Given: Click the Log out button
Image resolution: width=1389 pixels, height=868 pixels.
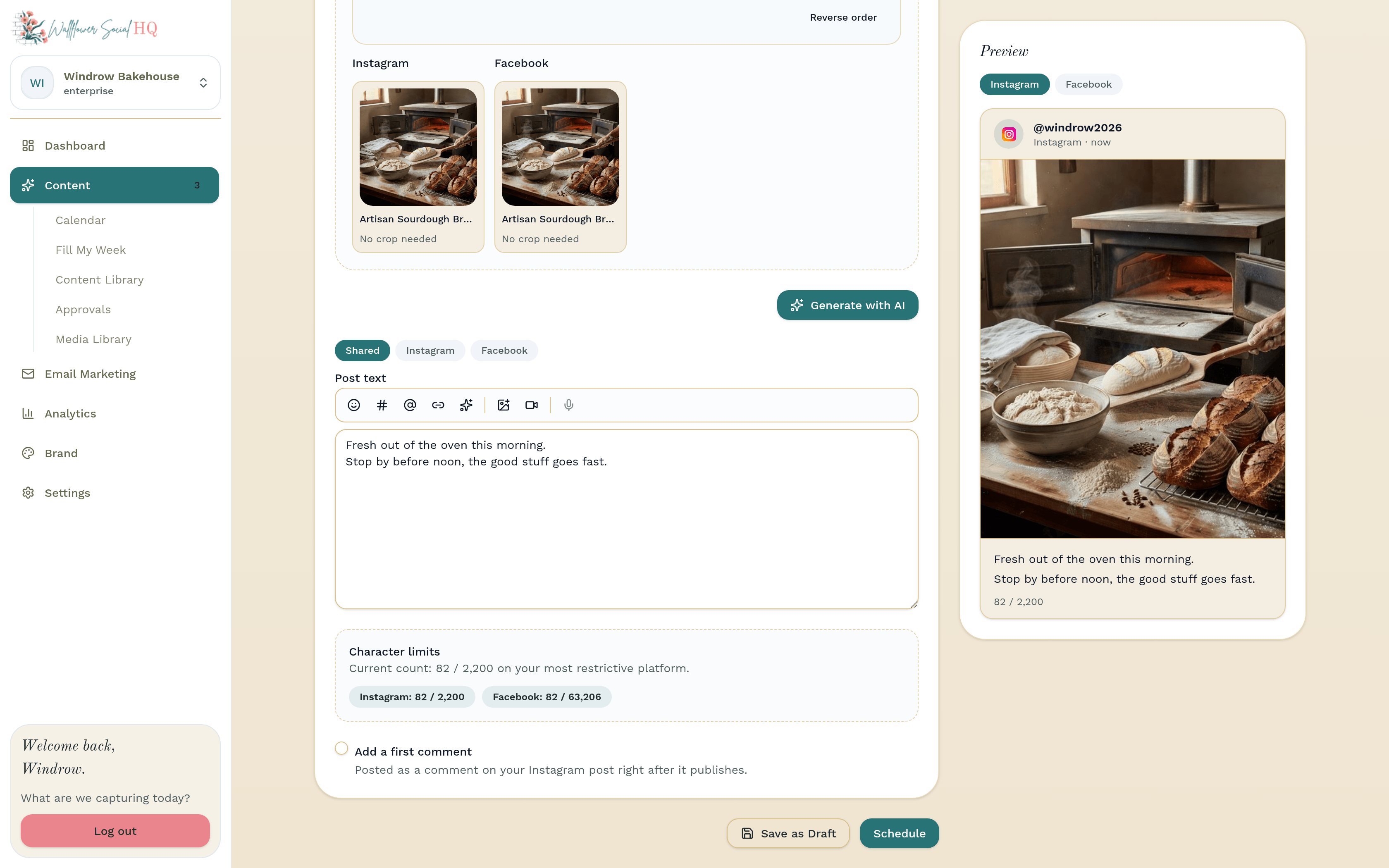Looking at the screenshot, I should (x=115, y=831).
